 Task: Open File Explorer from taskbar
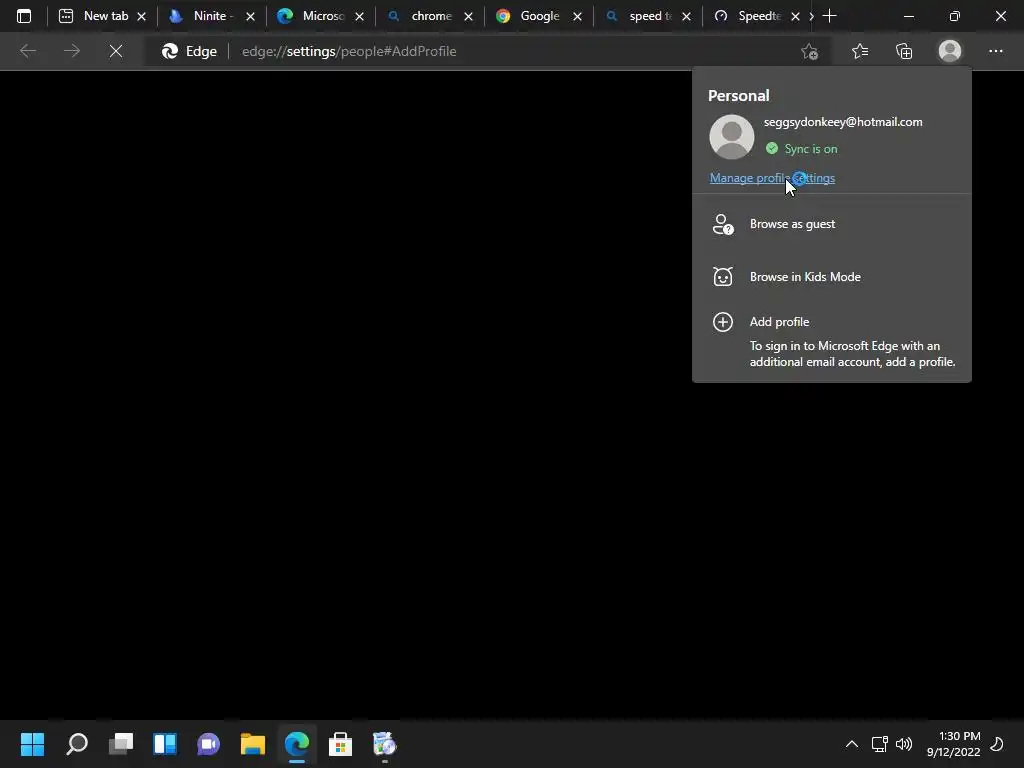click(253, 744)
